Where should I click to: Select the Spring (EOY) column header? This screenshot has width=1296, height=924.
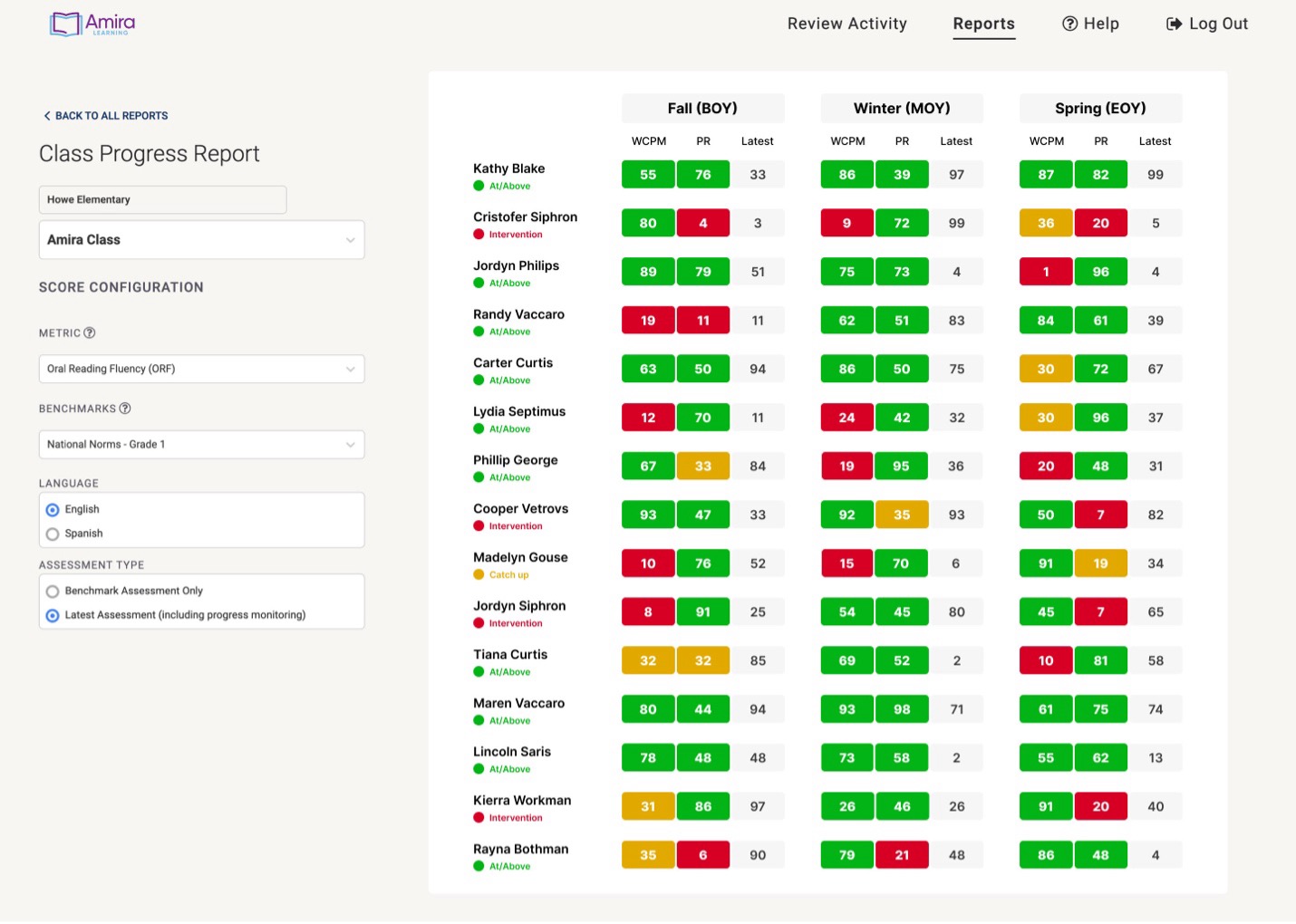pos(1101,109)
